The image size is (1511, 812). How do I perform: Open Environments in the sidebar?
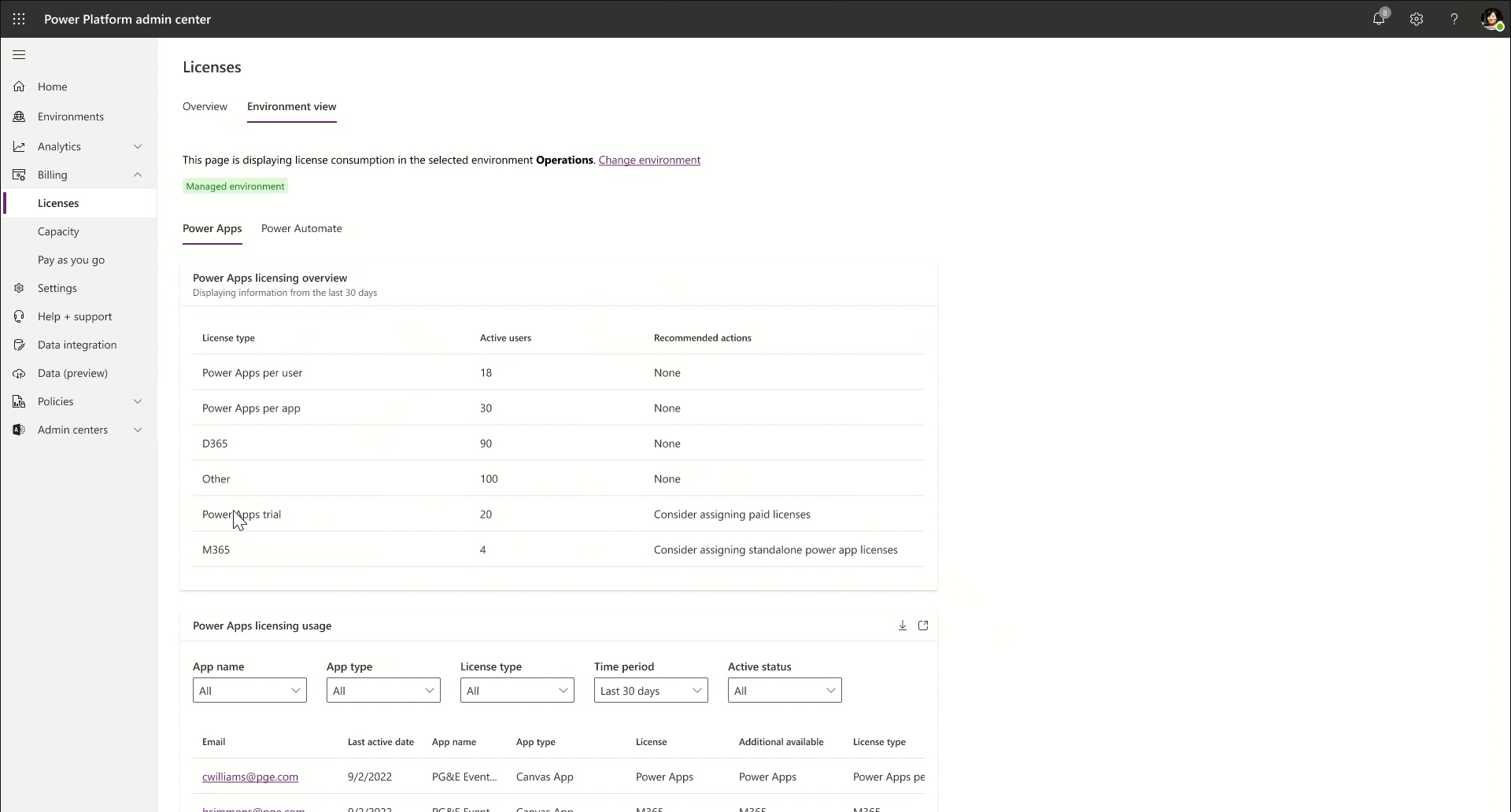71,116
